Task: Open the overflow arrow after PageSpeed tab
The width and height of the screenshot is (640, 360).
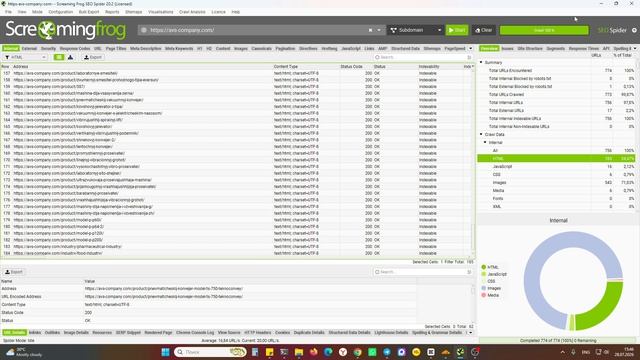Action: point(471,49)
